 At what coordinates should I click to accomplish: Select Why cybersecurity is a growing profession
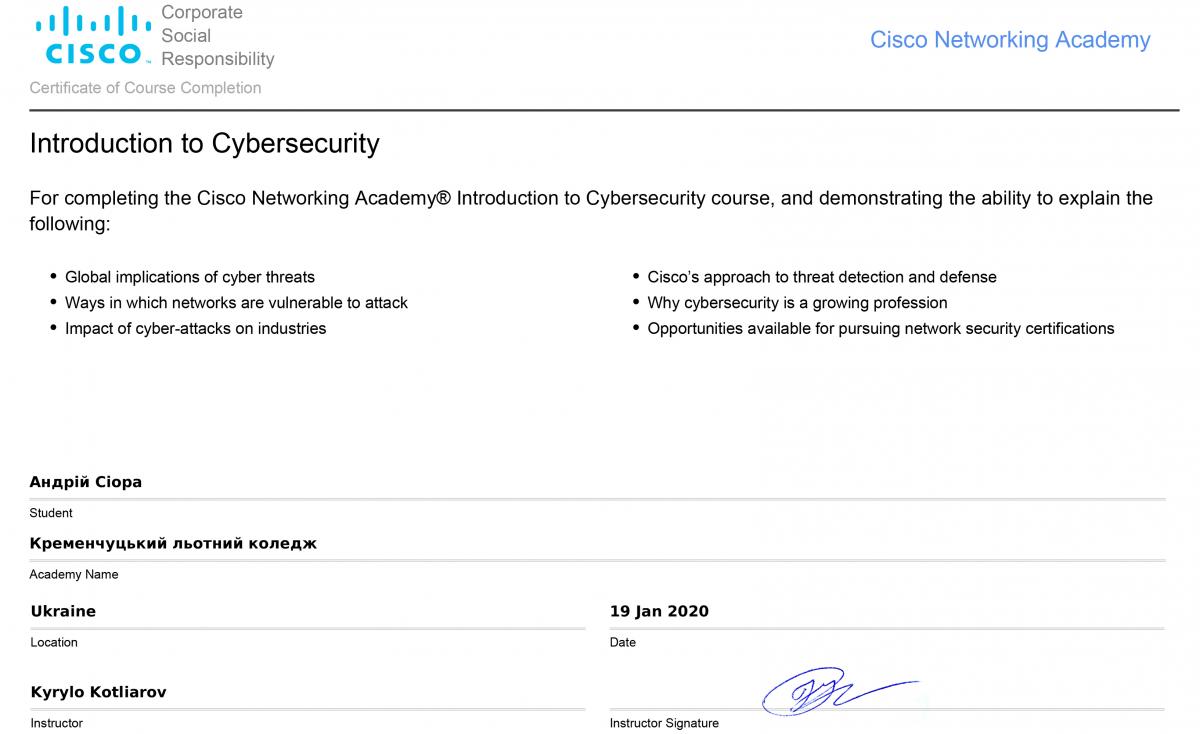797,303
